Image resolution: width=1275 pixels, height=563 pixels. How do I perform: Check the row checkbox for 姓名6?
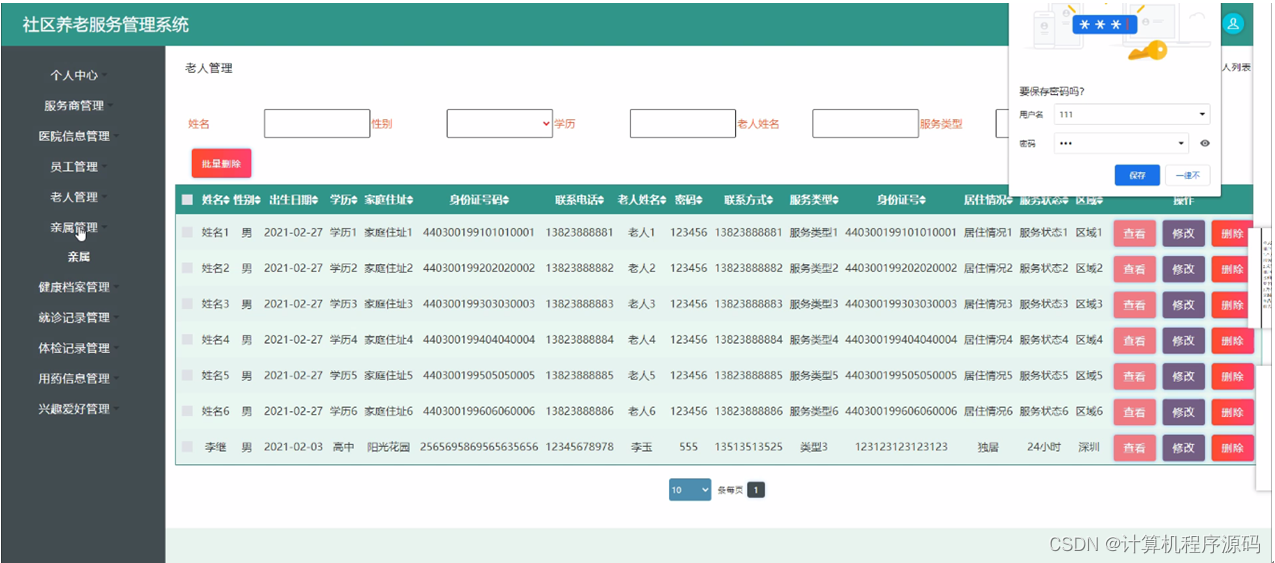coord(187,411)
